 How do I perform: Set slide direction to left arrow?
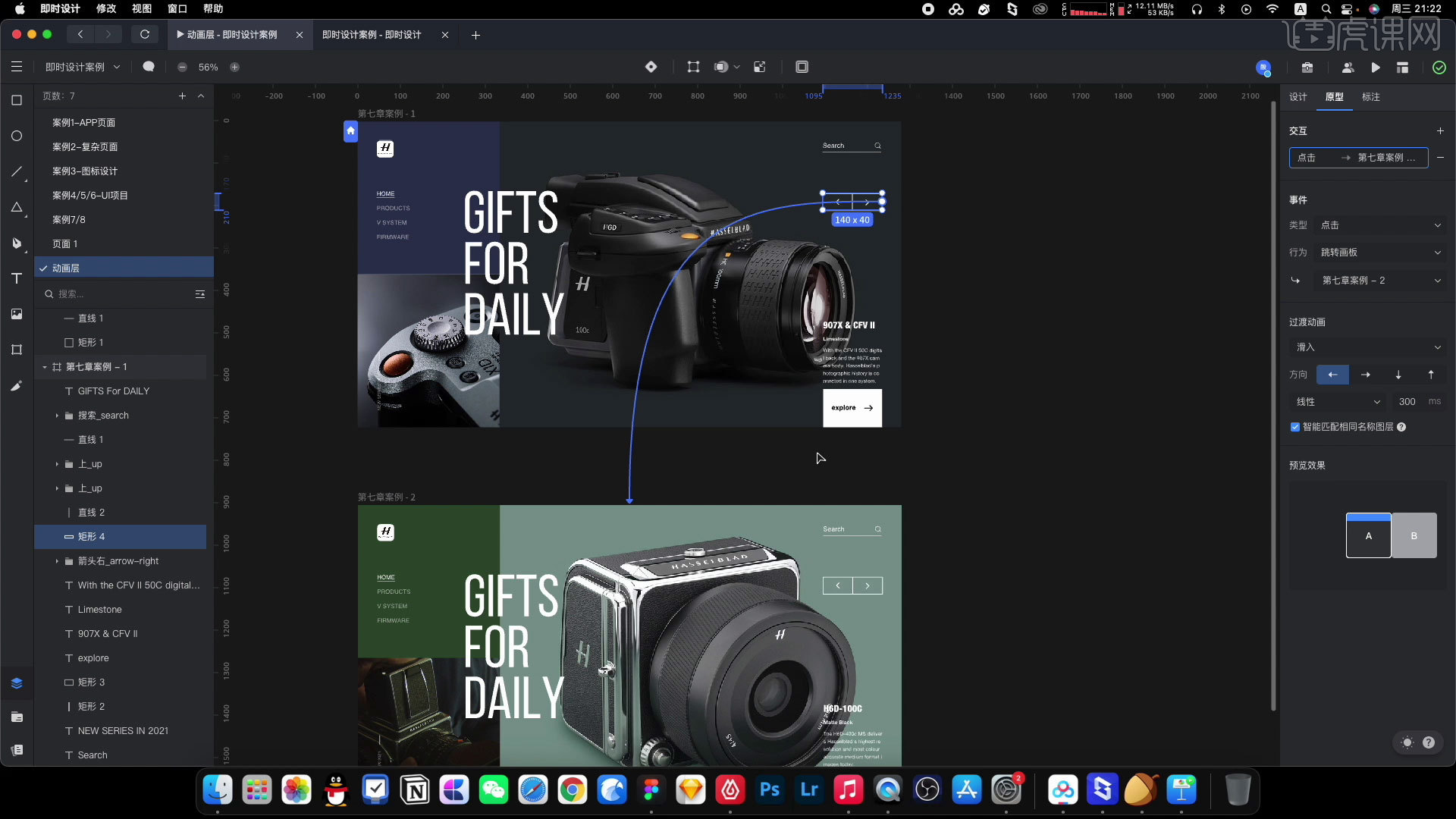coord(1332,375)
